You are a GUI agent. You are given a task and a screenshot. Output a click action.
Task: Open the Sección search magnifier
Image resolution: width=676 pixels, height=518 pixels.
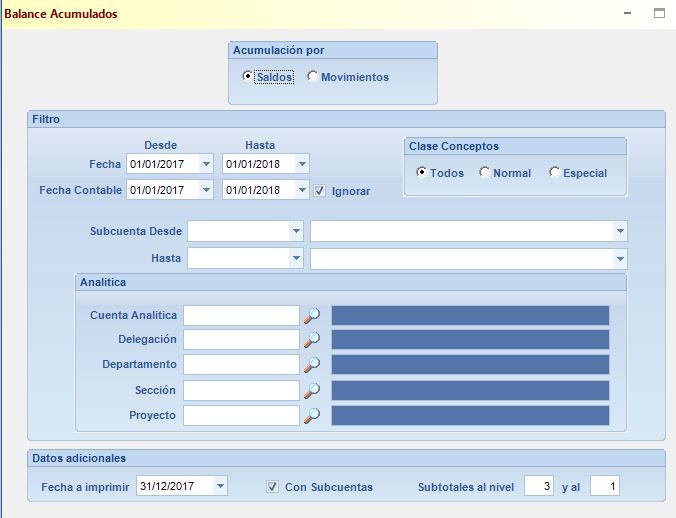click(x=312, y=390)
